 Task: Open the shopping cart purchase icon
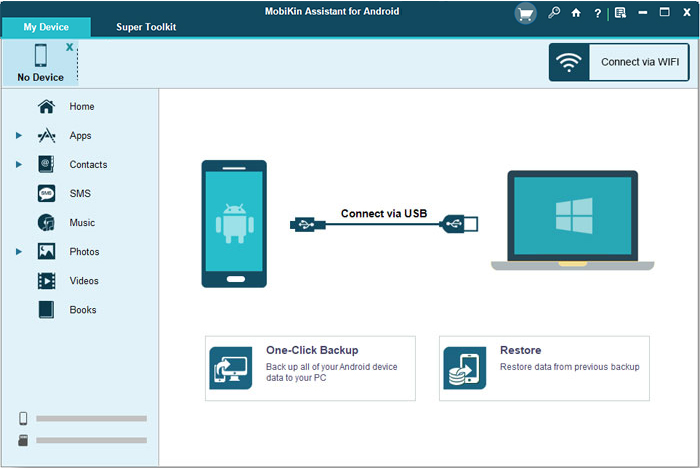tap(525, 13)
